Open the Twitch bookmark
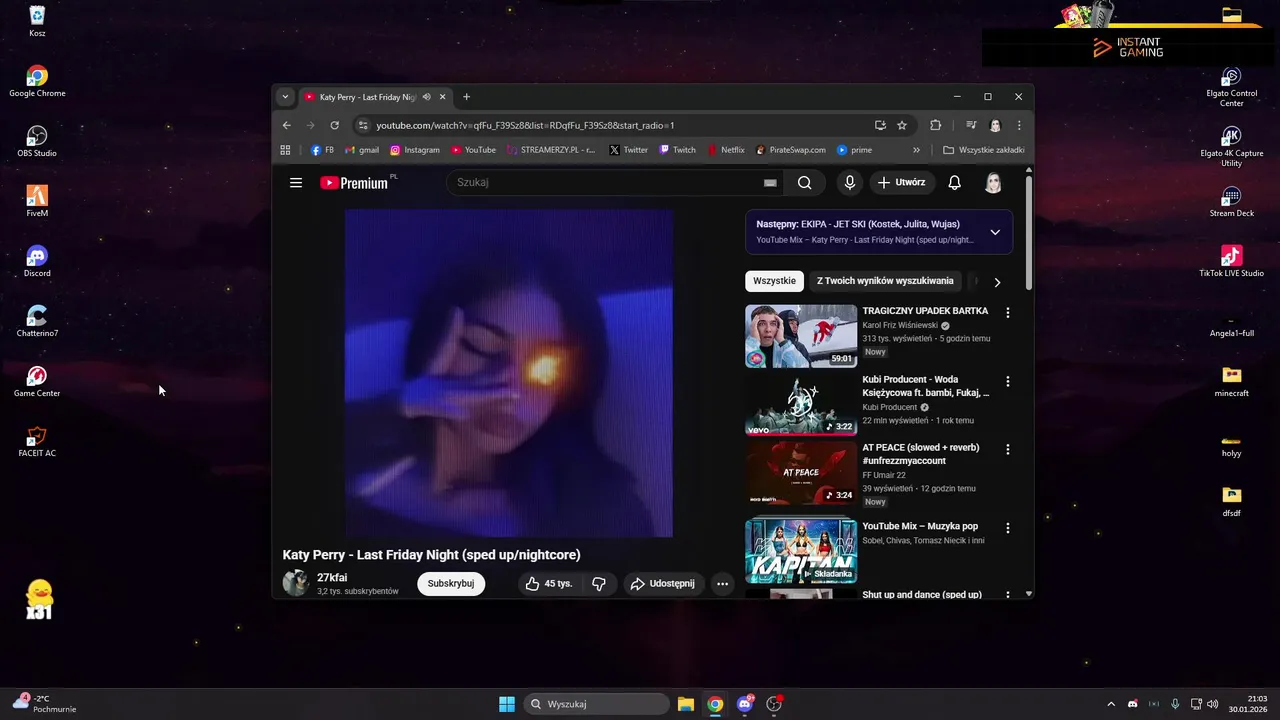 [677, 150]
